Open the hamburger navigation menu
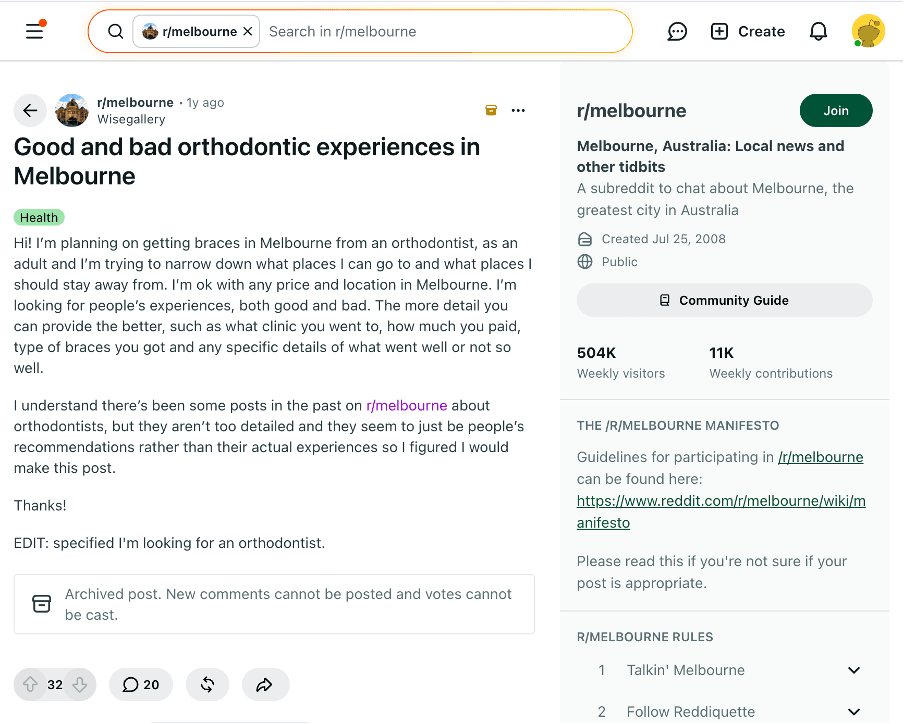 pos(35,31)
